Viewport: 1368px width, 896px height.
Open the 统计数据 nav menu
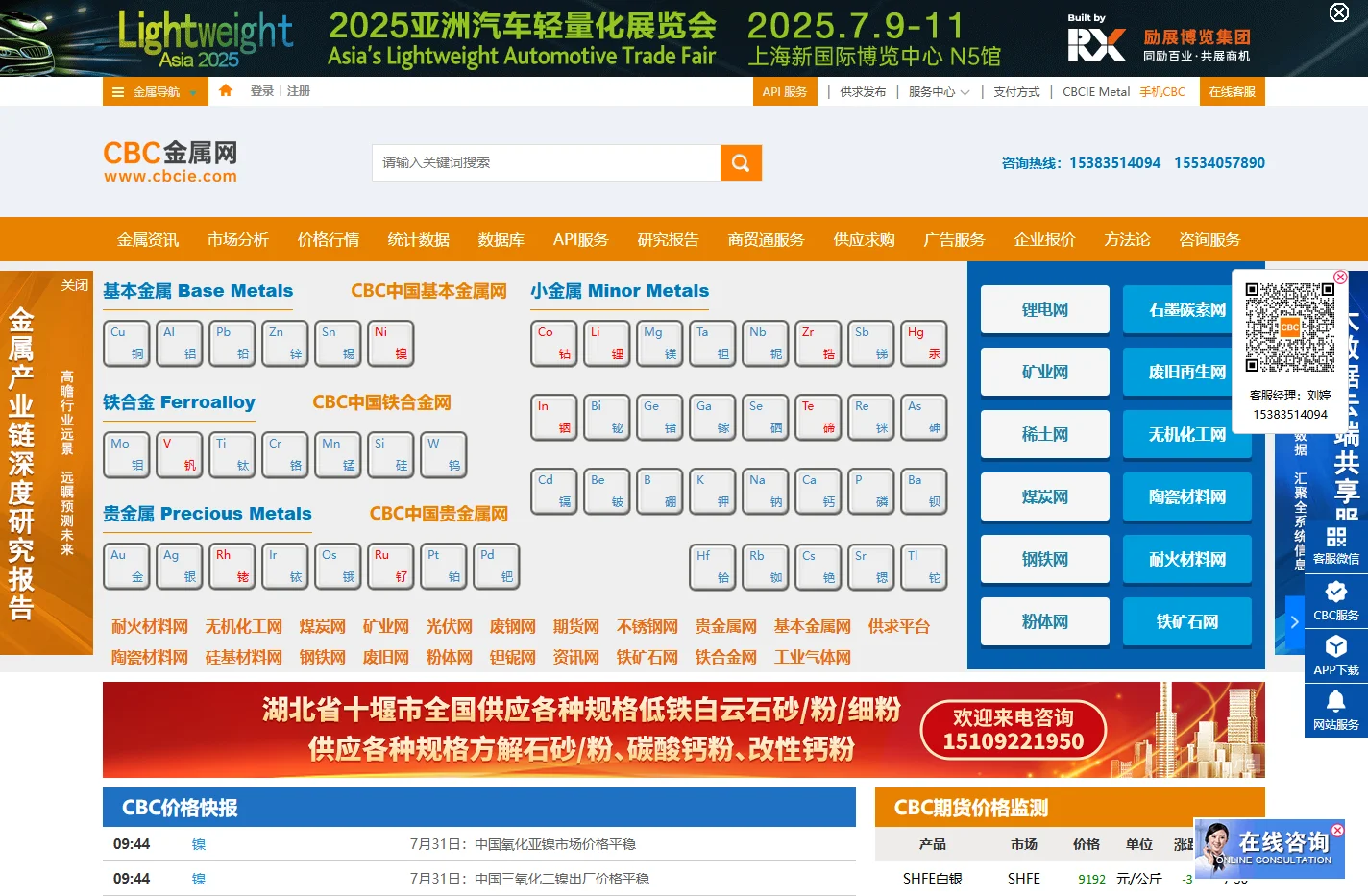pyautogui.click(x=419, y=239)
